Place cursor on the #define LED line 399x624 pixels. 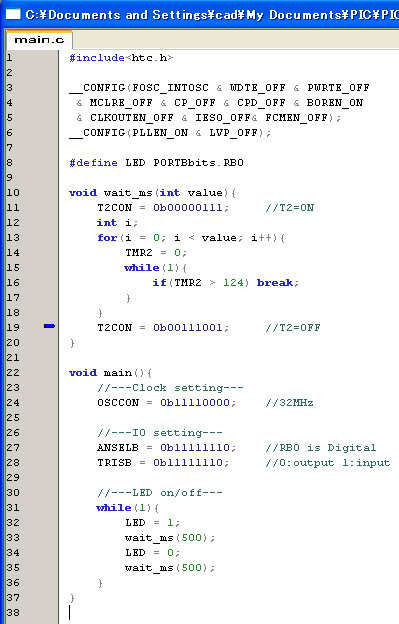156,163
